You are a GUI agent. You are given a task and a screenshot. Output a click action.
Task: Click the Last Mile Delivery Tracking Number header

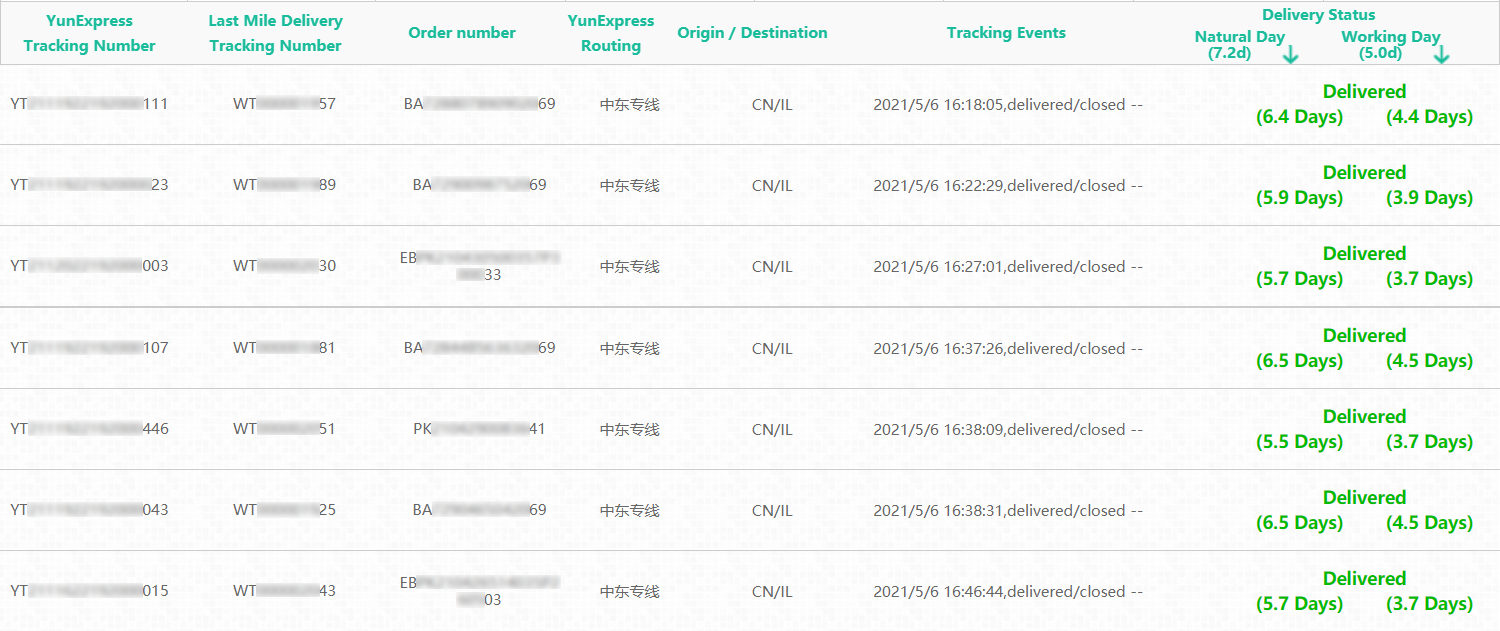(276, 33)
